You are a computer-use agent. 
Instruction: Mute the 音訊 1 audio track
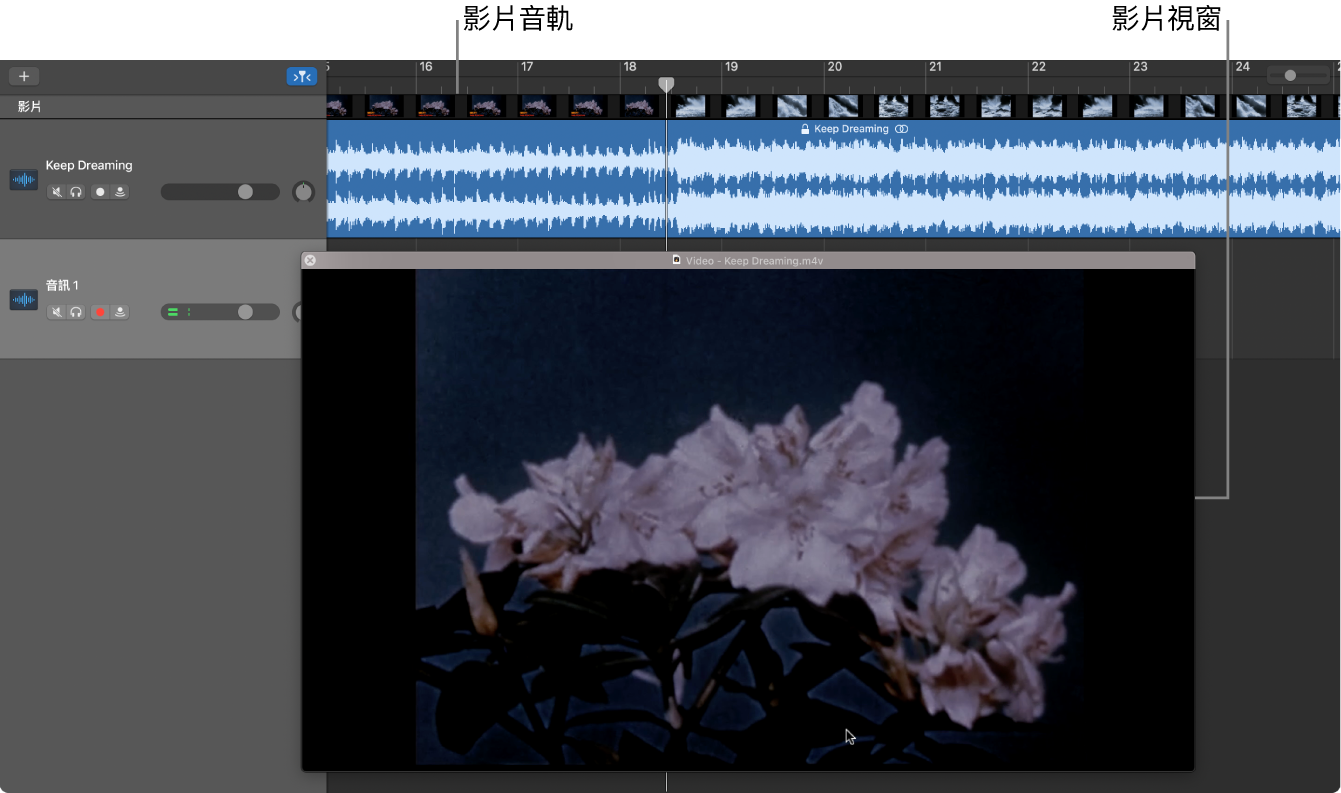(x=57, y=311)
